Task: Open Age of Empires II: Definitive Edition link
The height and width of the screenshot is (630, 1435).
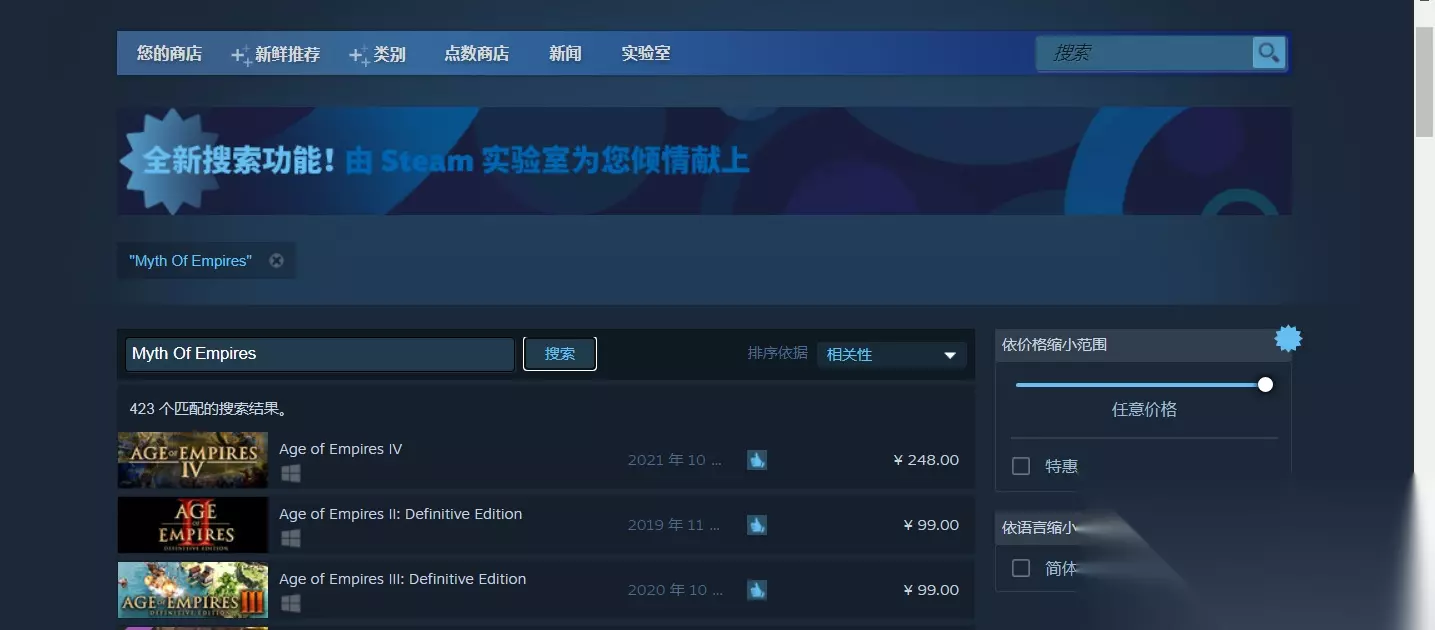Action: tap(400, 514)
